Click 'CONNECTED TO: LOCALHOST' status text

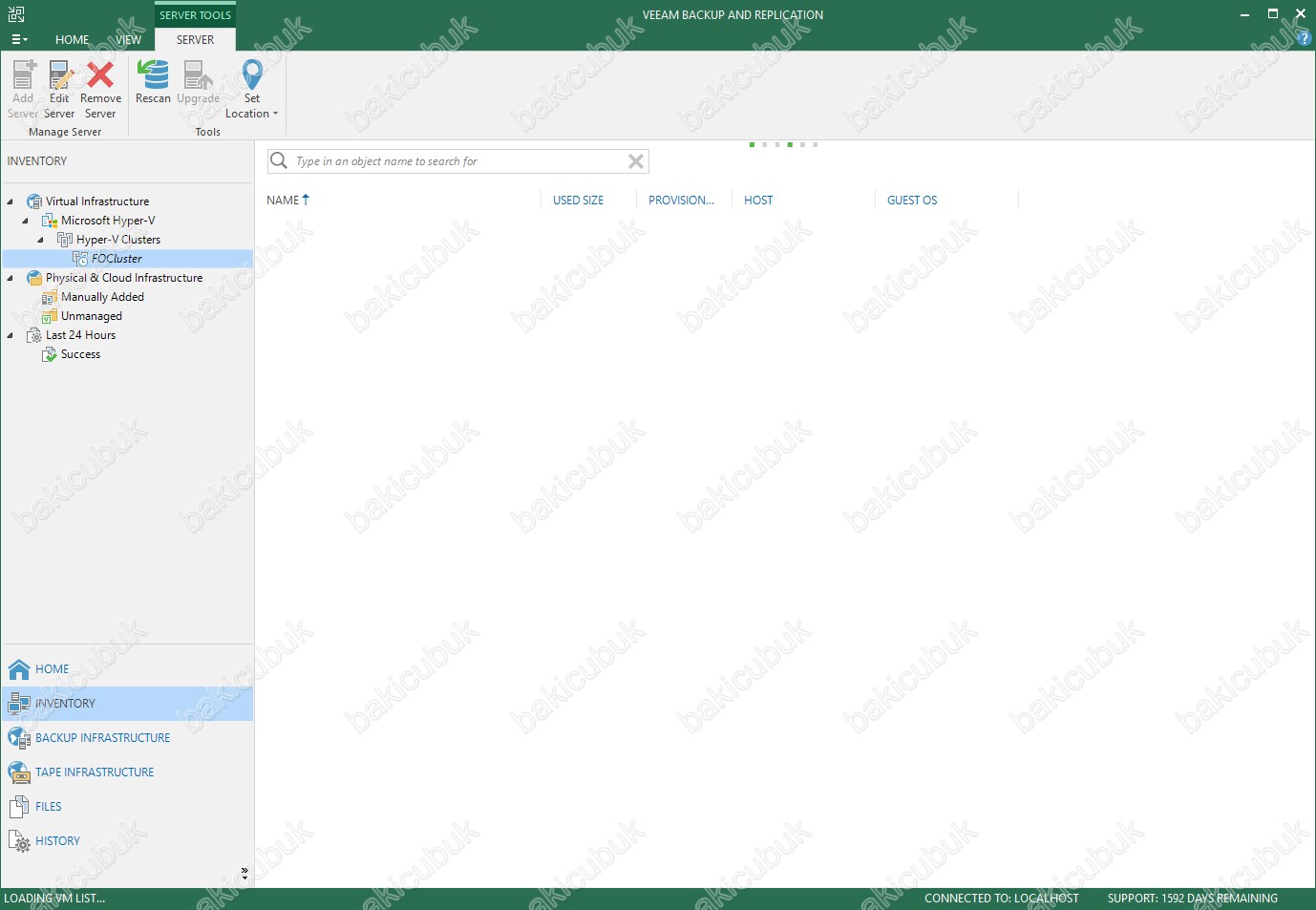pyautogui.click(x=1002, y=899)
